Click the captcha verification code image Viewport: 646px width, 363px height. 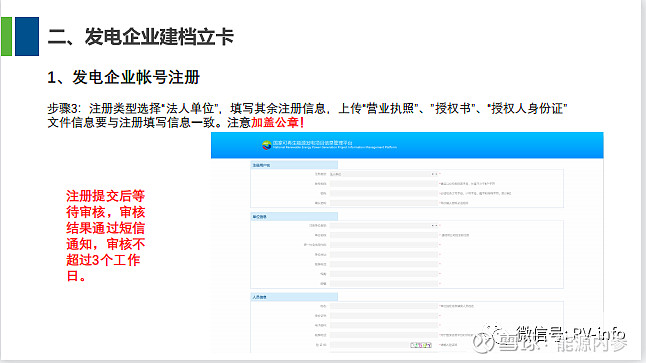pos(421,345)
